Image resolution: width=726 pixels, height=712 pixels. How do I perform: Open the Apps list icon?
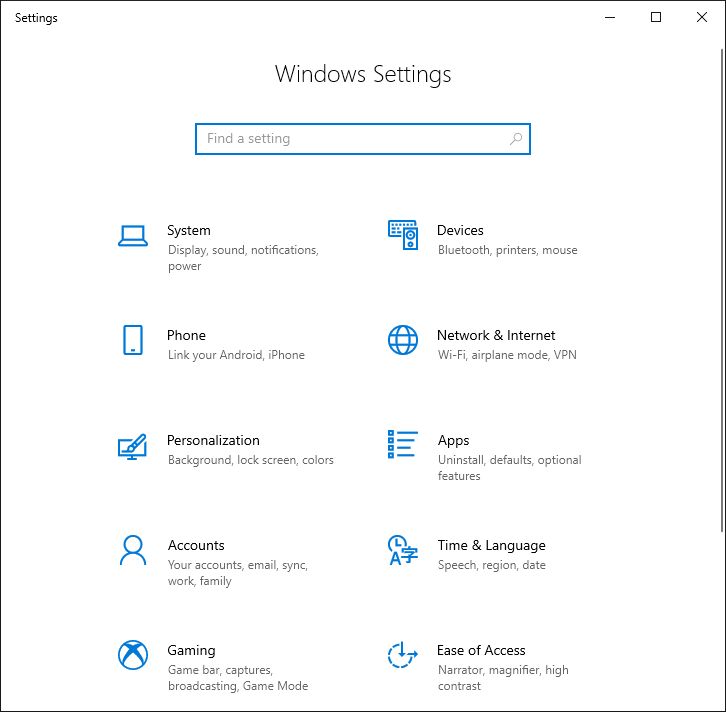403,444
